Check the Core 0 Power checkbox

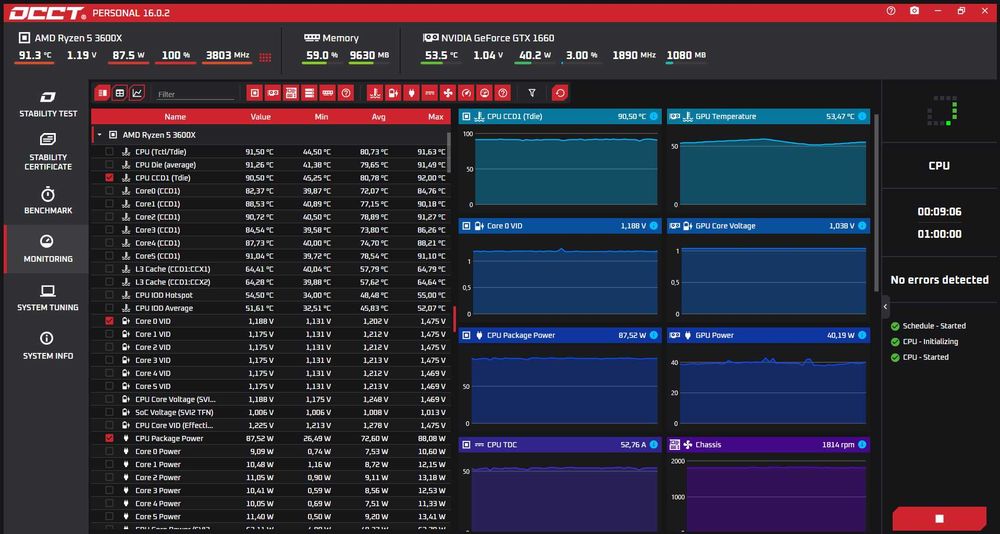(109, 452)
